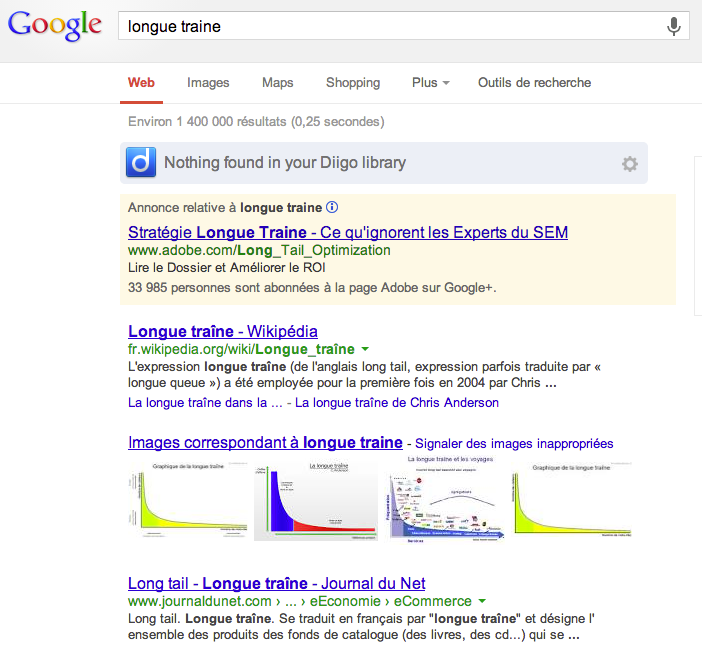
Task: Open Outils de recherche
Action: (x=535, y=83)
